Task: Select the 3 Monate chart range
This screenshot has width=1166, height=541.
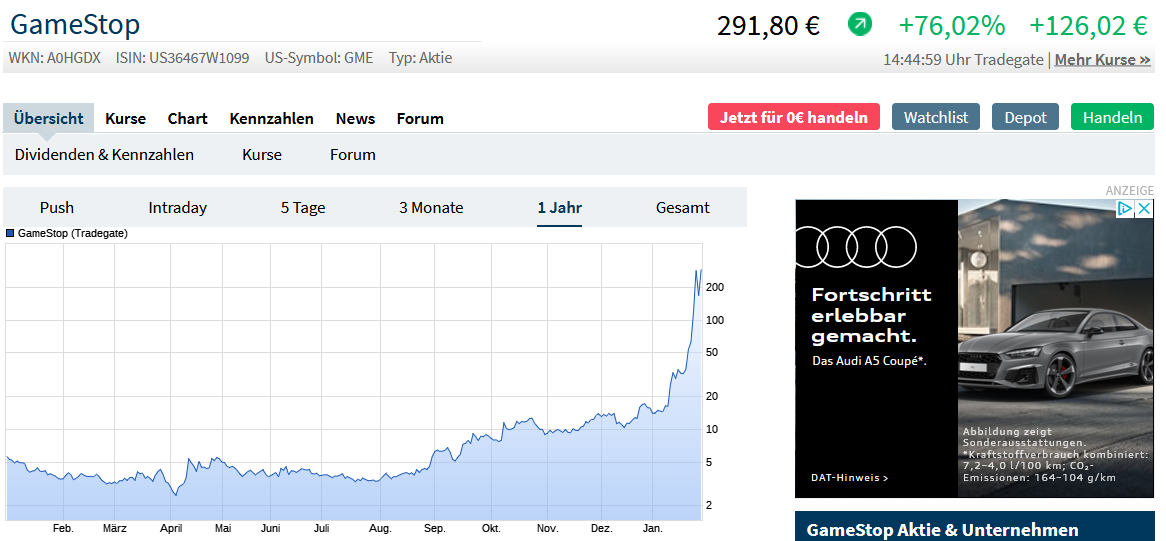Action: pos(431,207)
